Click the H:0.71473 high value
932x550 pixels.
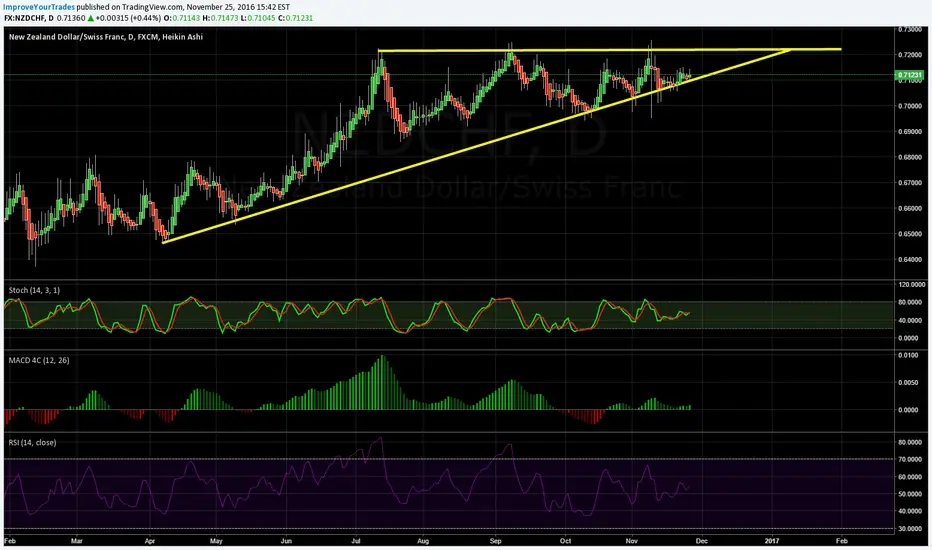tap(221, 18)
